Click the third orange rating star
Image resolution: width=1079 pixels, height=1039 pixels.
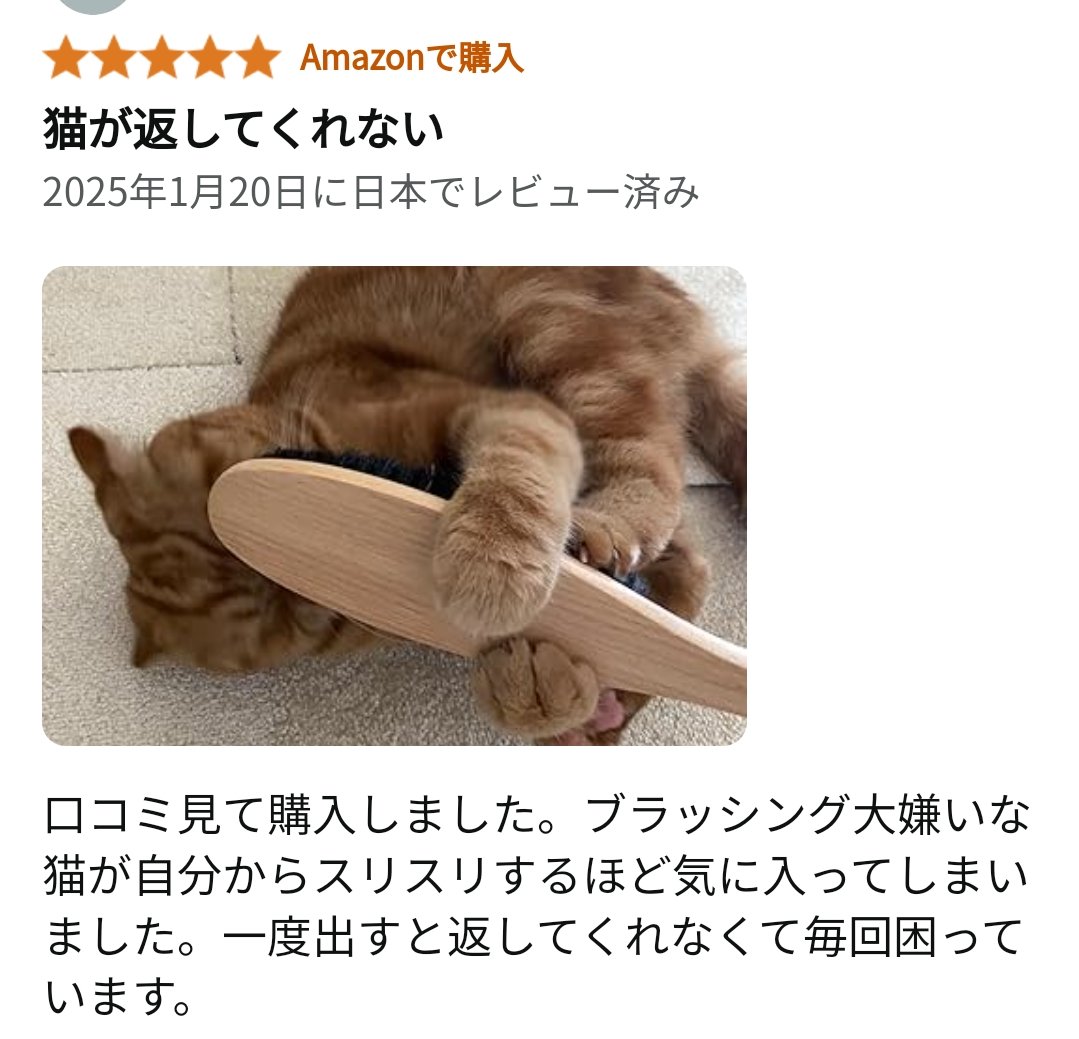click(162, 57)
